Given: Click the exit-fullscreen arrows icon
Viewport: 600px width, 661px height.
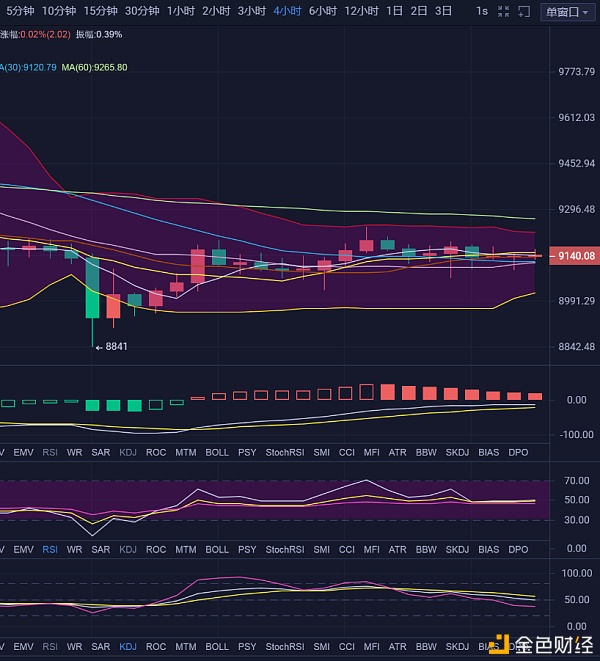Looking at the screenshot, I should (x=503, y=11).
